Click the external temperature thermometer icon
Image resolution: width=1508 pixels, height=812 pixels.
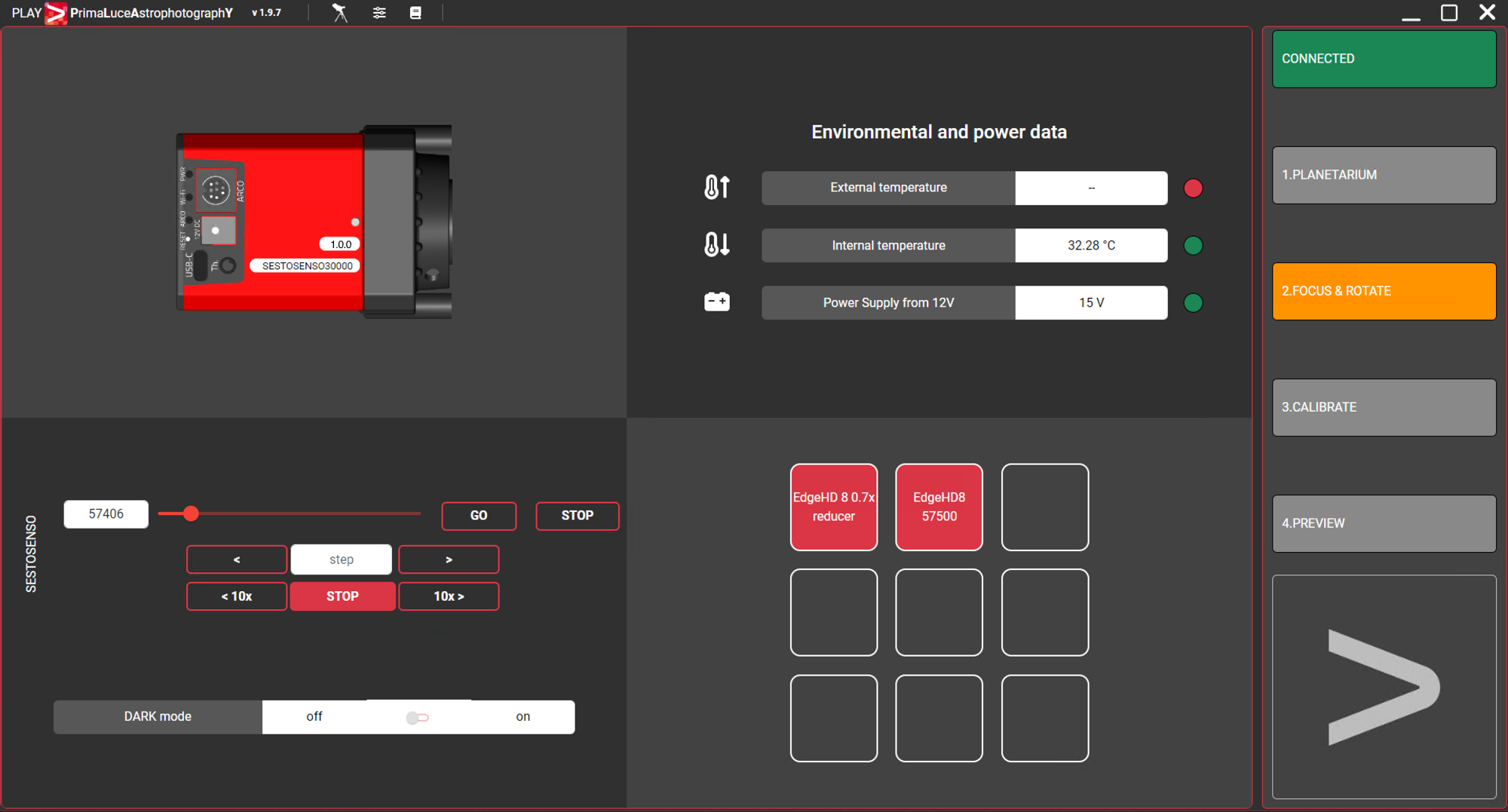(716, 187)
